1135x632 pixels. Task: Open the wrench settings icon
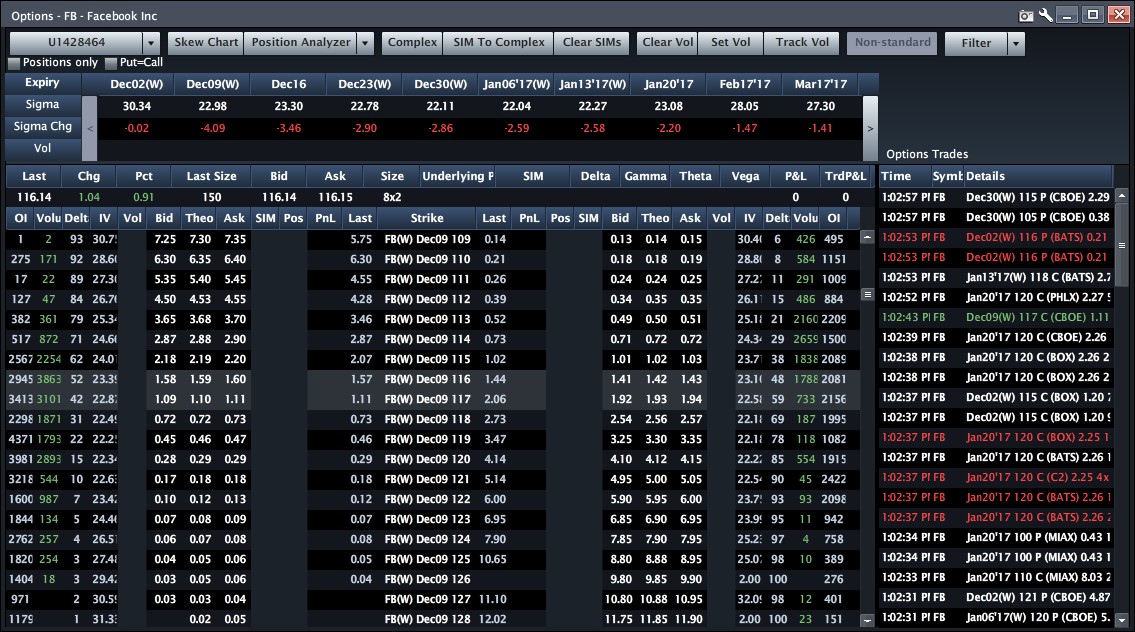click(1046, 15)
